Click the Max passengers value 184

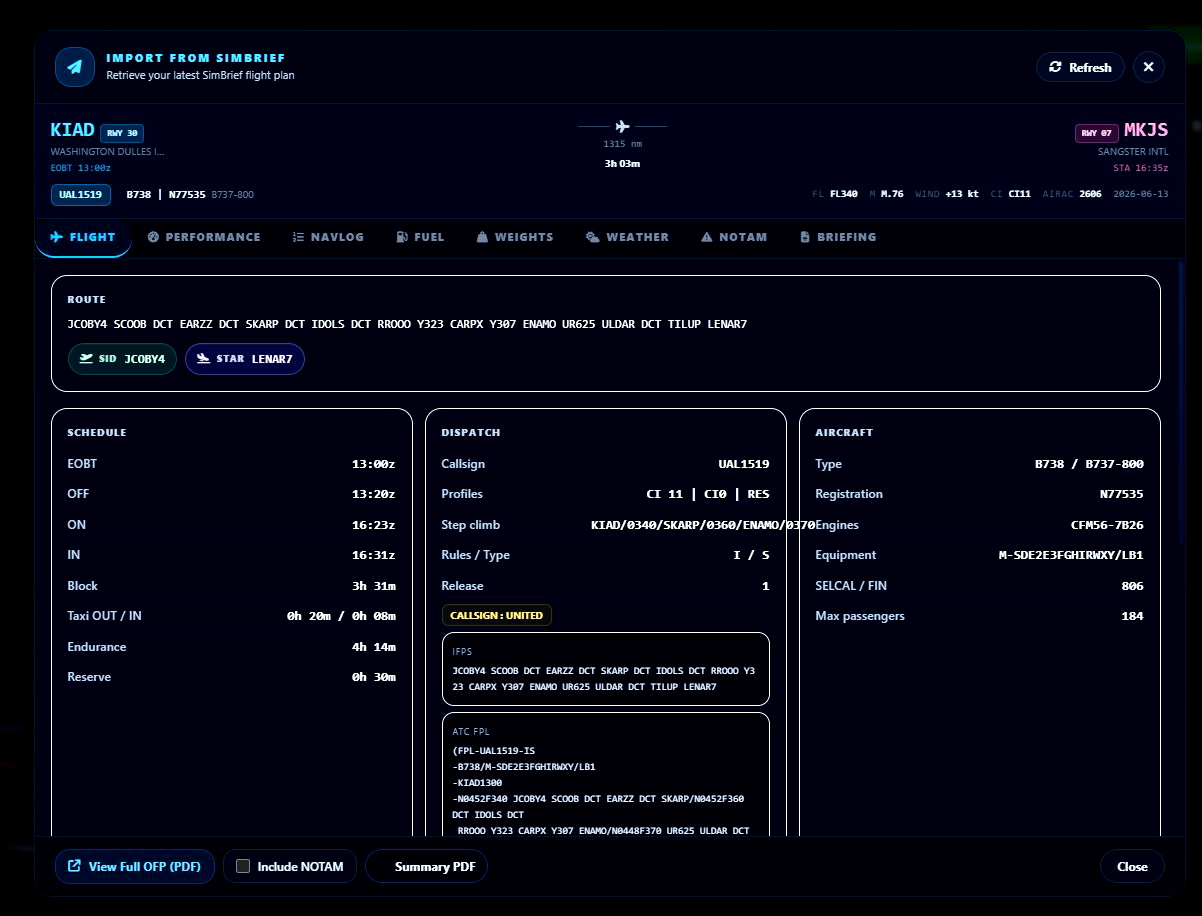point(1132,616)
